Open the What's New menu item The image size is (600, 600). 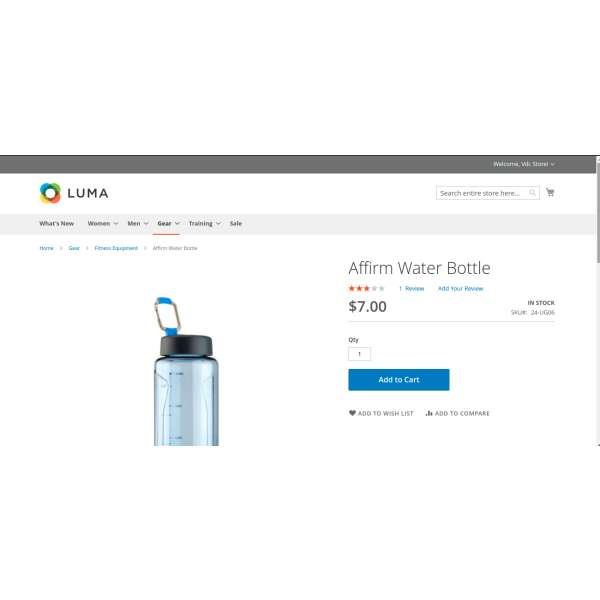[x=57, y=223]
